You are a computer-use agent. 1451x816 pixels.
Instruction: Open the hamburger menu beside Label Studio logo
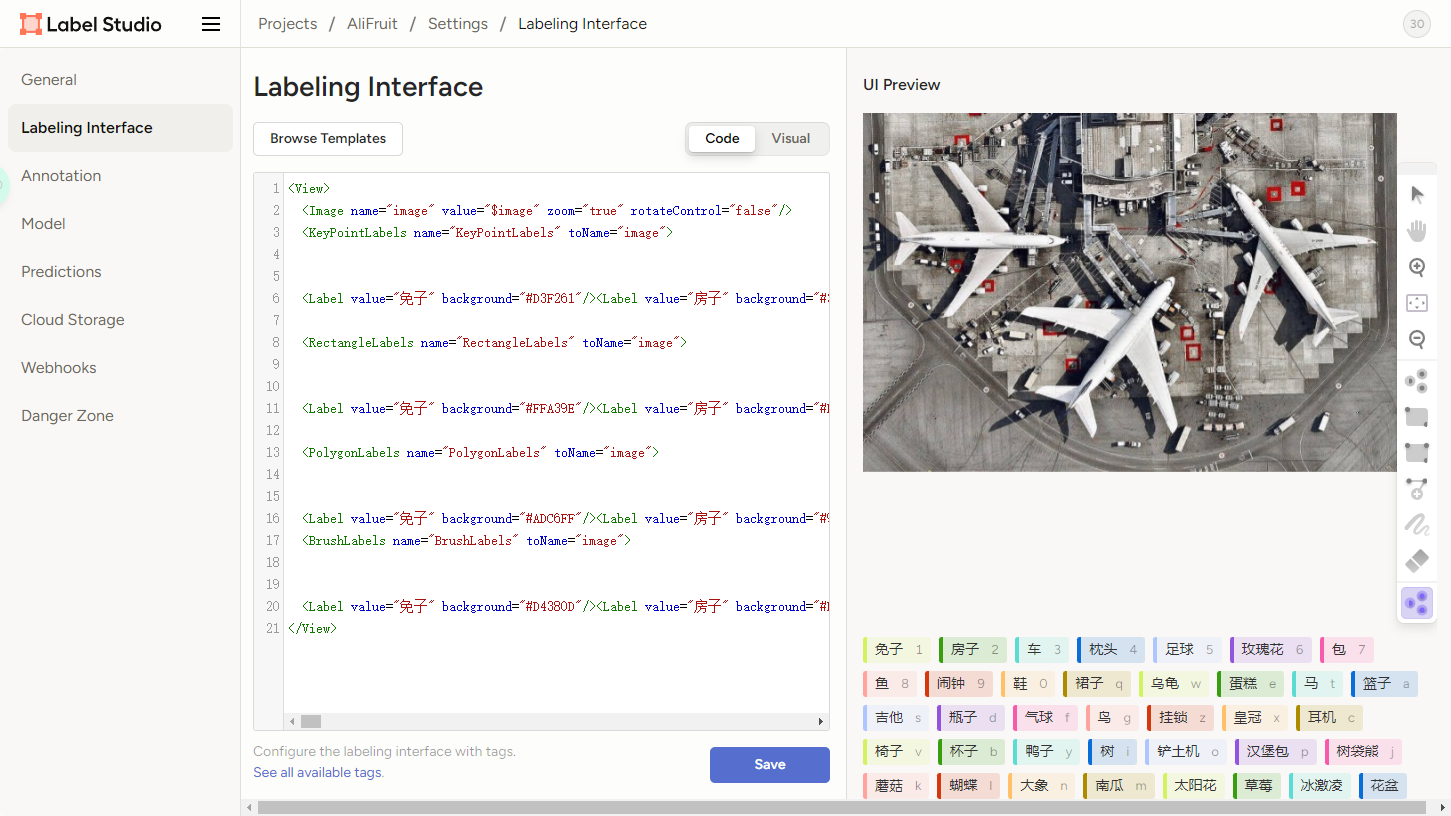211,24
